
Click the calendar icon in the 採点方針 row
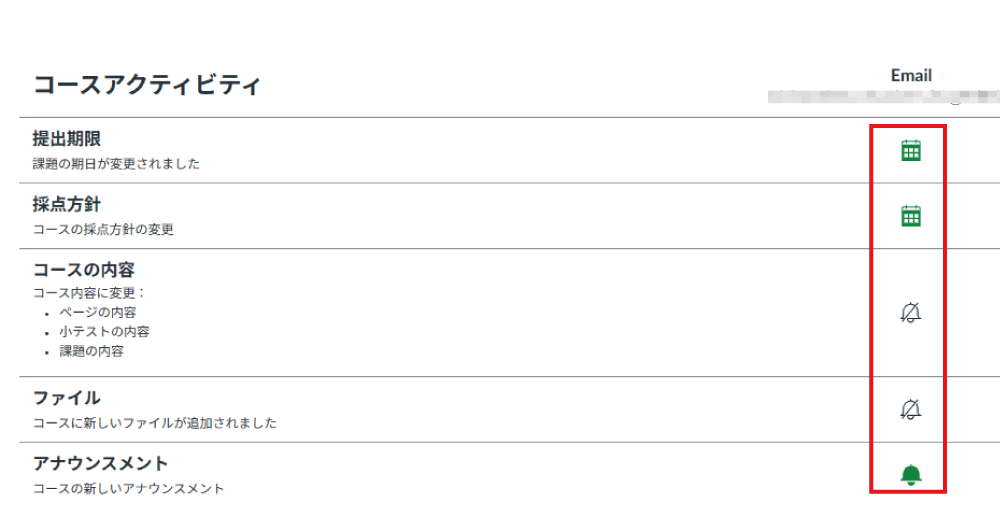pyautogui.click(x=910, y=216)
